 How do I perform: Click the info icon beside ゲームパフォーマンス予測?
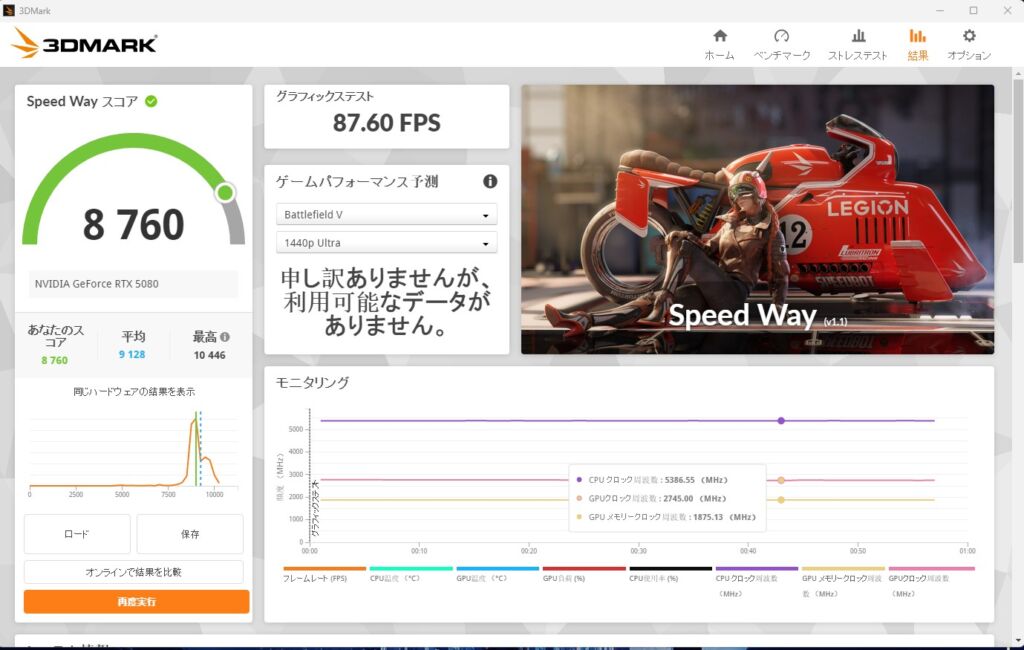[x=490, y=182]
